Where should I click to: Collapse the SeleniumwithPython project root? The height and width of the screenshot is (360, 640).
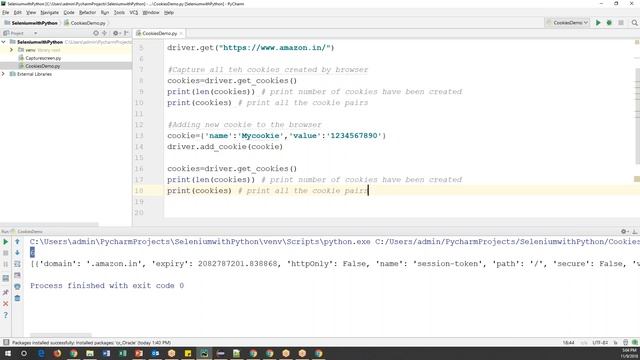[4, 42]
